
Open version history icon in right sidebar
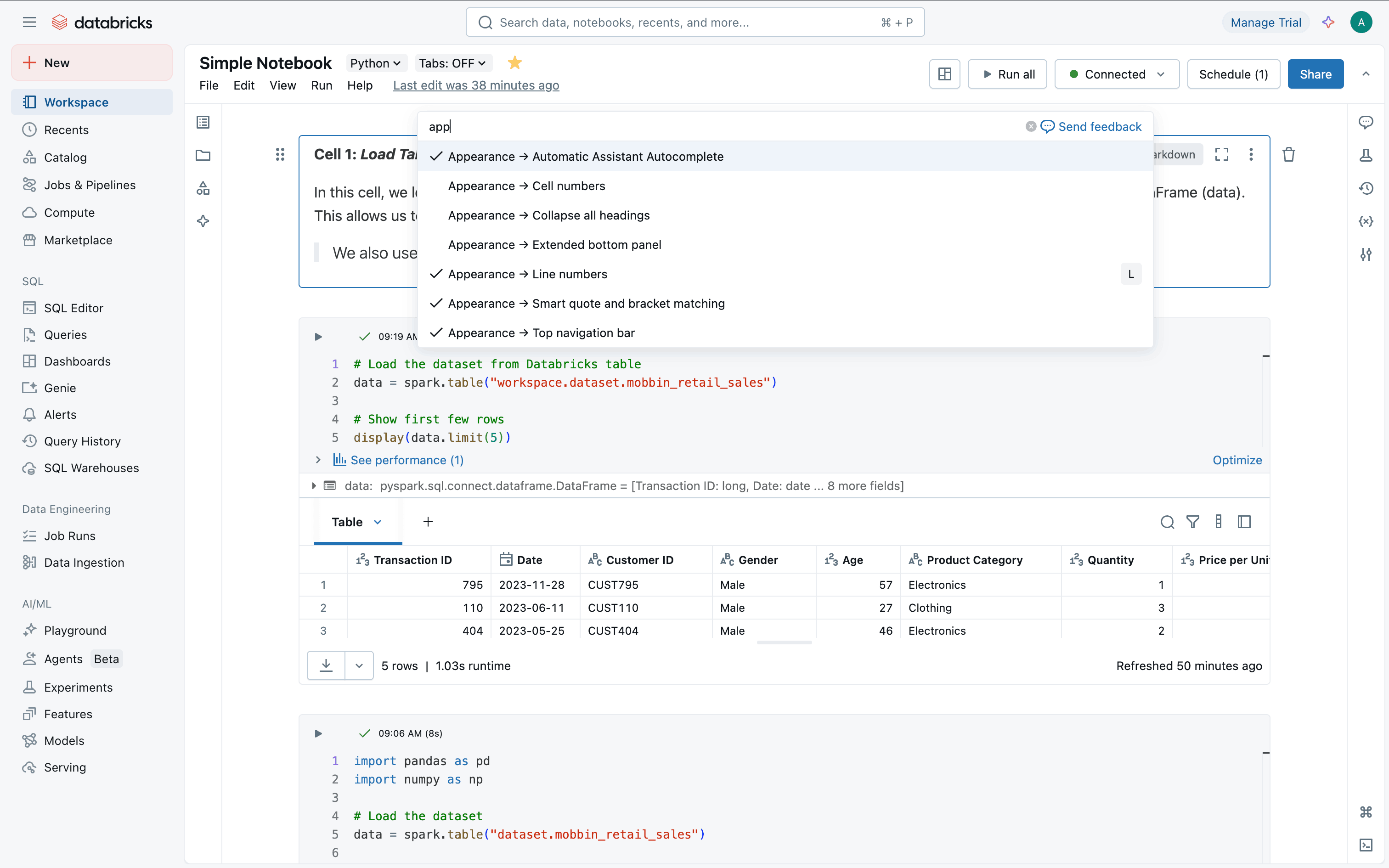tap(1366, 188)
